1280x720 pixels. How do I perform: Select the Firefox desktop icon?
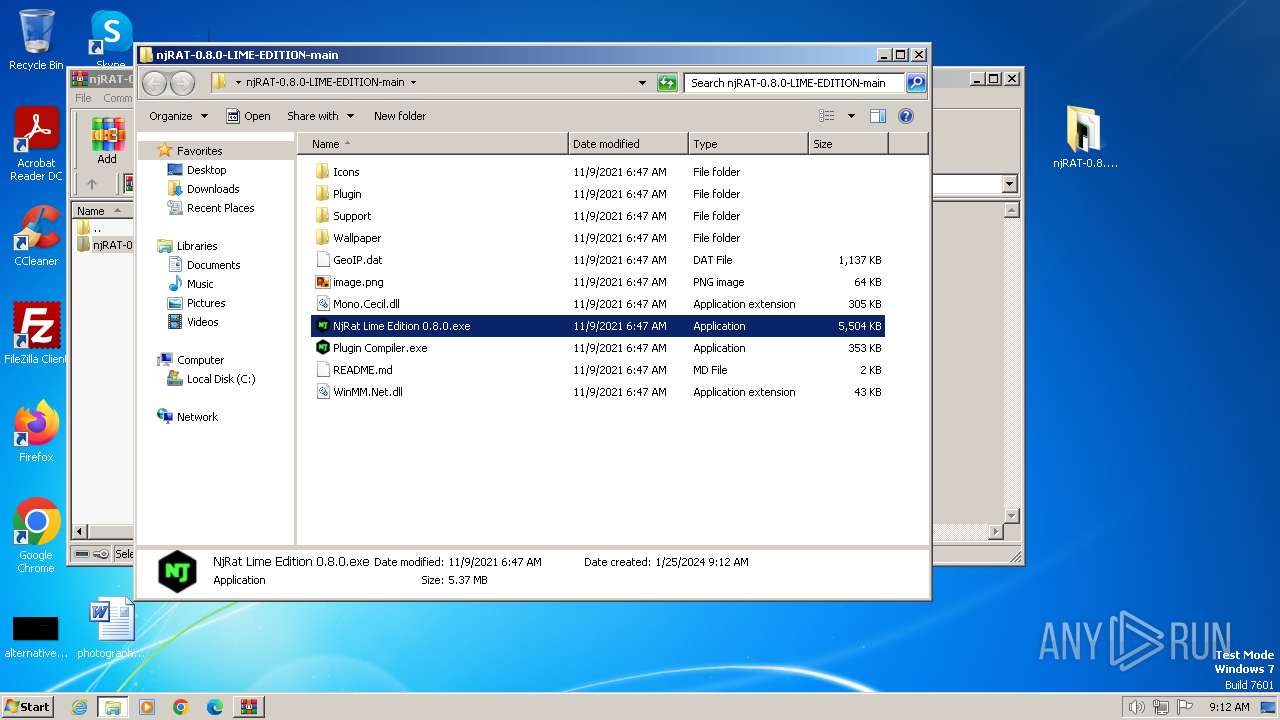tap(36, 431)
